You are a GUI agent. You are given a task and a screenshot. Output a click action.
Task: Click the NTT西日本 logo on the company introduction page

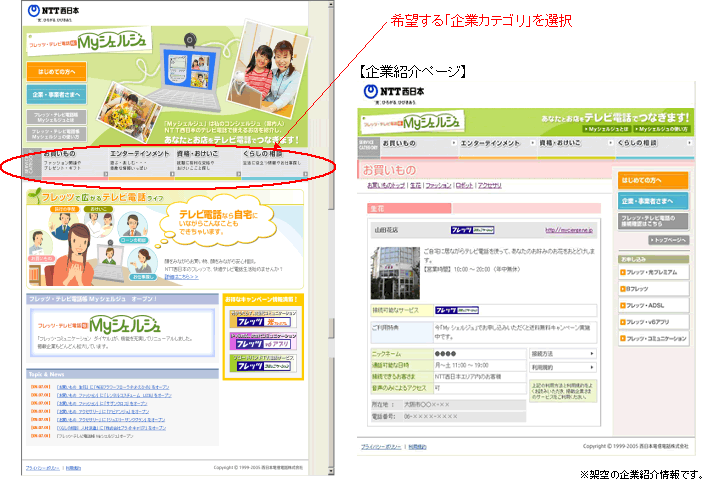(x=394, y=92)
